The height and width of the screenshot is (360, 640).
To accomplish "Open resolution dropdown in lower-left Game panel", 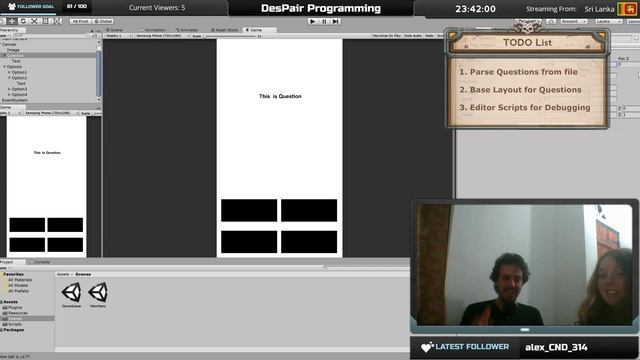I will (51, 113).
